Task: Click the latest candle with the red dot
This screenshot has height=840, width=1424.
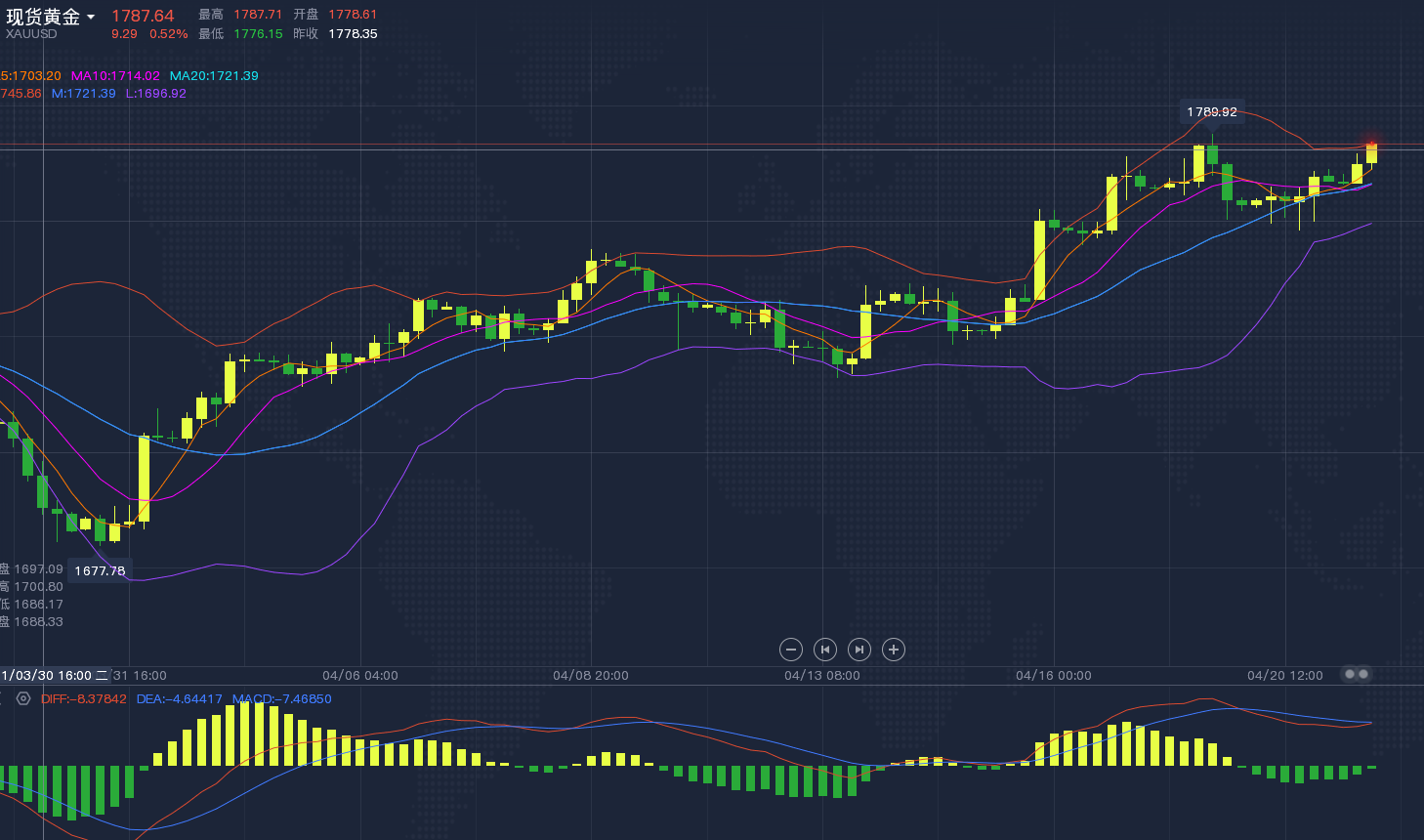Action: click(x=1371, y=152)
